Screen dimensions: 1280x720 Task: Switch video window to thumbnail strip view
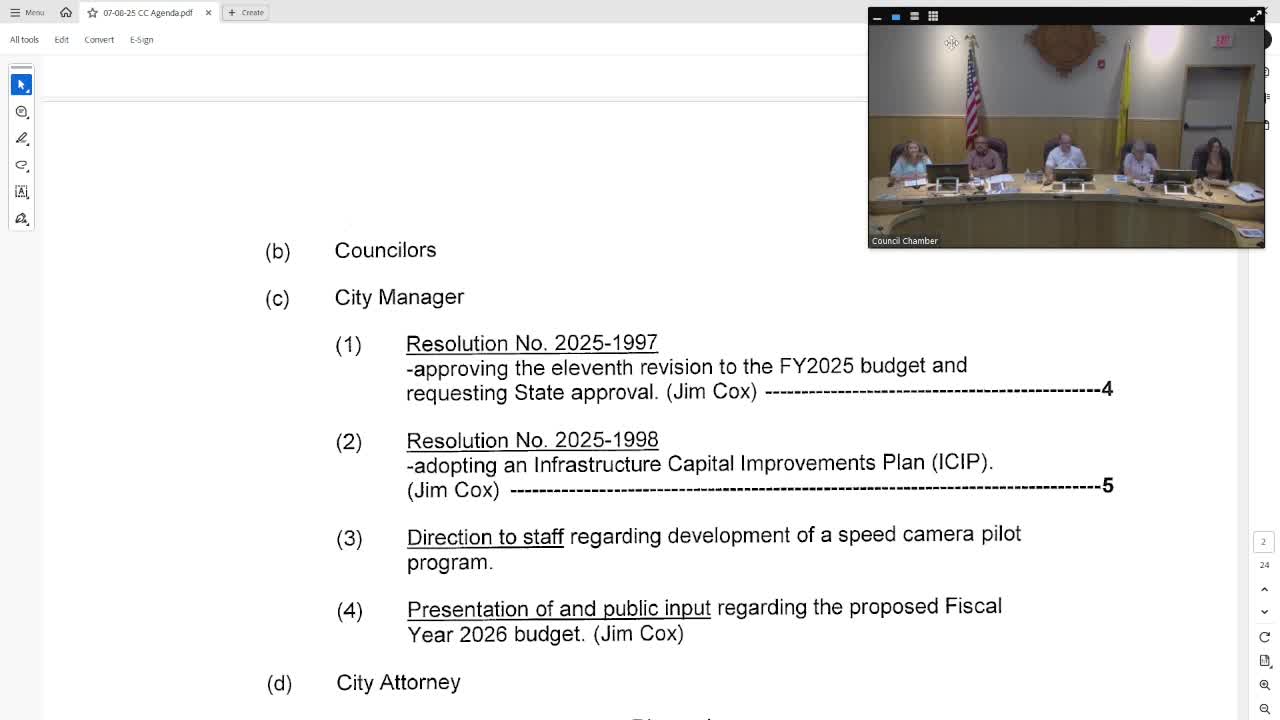coord(914,16)
